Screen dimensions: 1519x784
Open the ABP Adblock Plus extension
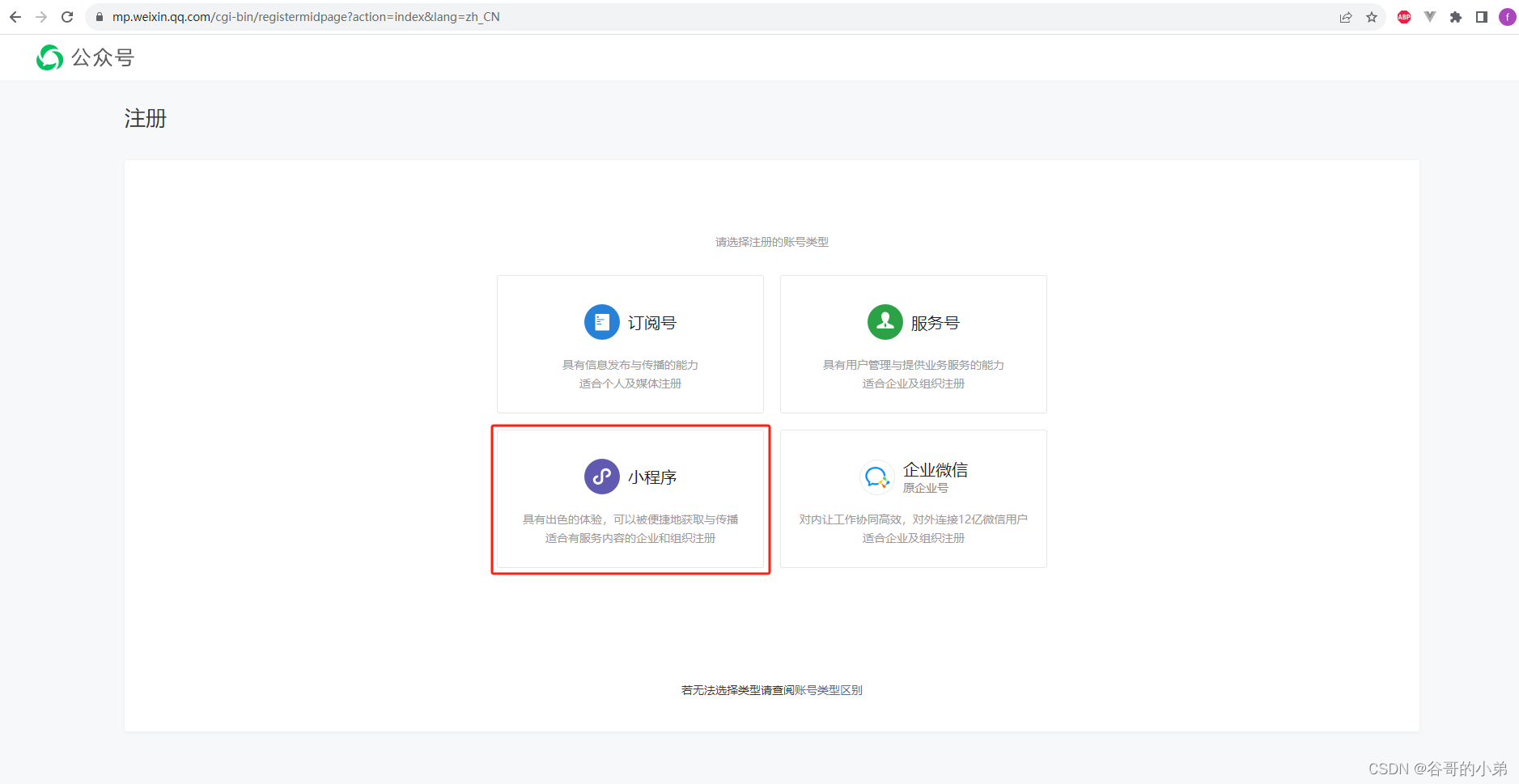[x=1404, y=17]
